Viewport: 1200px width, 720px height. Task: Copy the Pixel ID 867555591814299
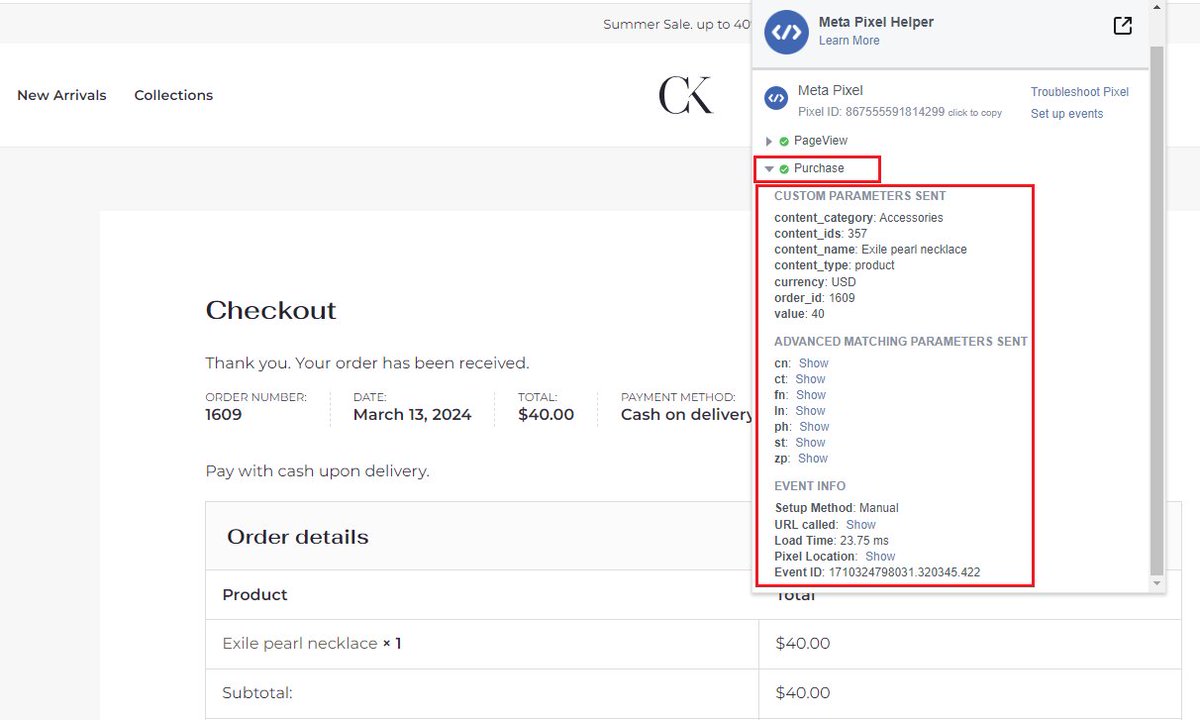click(x=900, y=112)
